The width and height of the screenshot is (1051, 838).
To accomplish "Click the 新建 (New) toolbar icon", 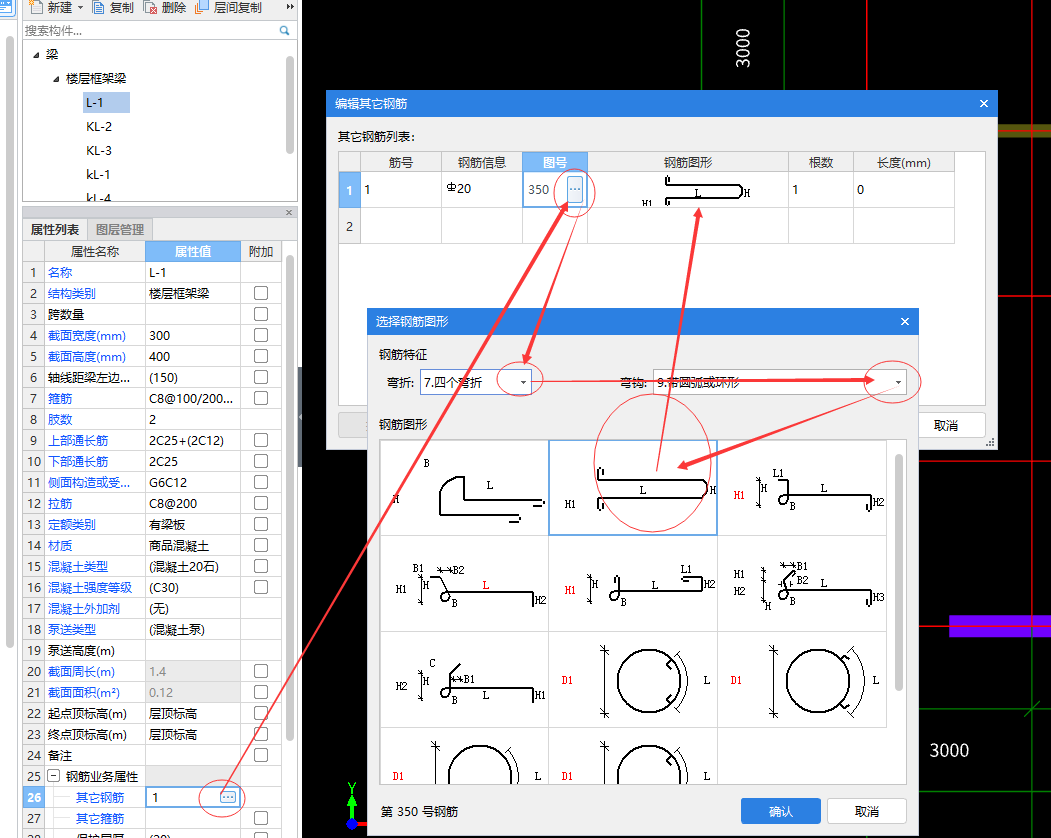I will pyautogui.click(x=36, y=7).
